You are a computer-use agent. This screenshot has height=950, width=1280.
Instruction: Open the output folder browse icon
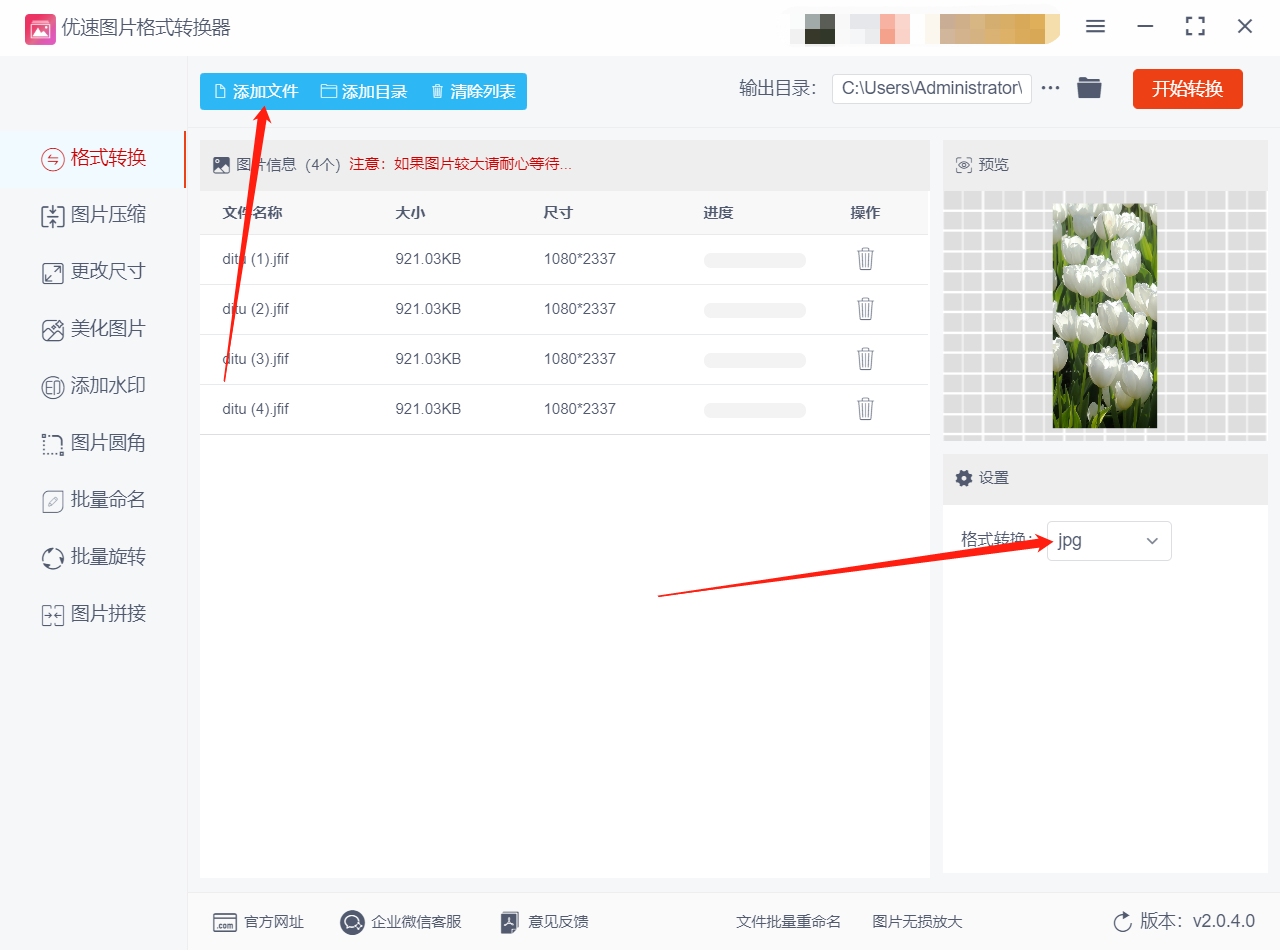tap(1089, 88)
